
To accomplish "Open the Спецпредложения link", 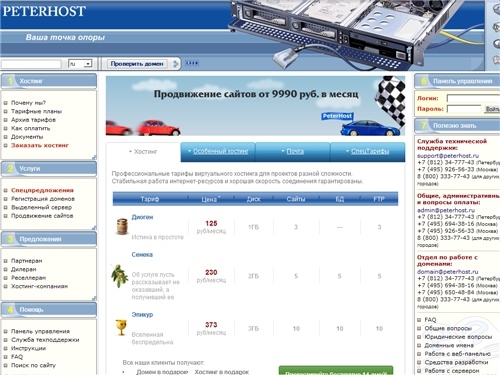I will tap(42, 190).
